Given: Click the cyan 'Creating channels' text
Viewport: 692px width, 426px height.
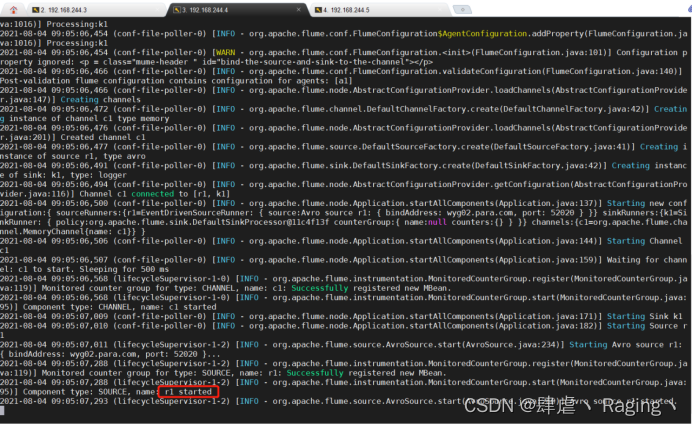Looking at the screenshot, I should coord(100,99).
